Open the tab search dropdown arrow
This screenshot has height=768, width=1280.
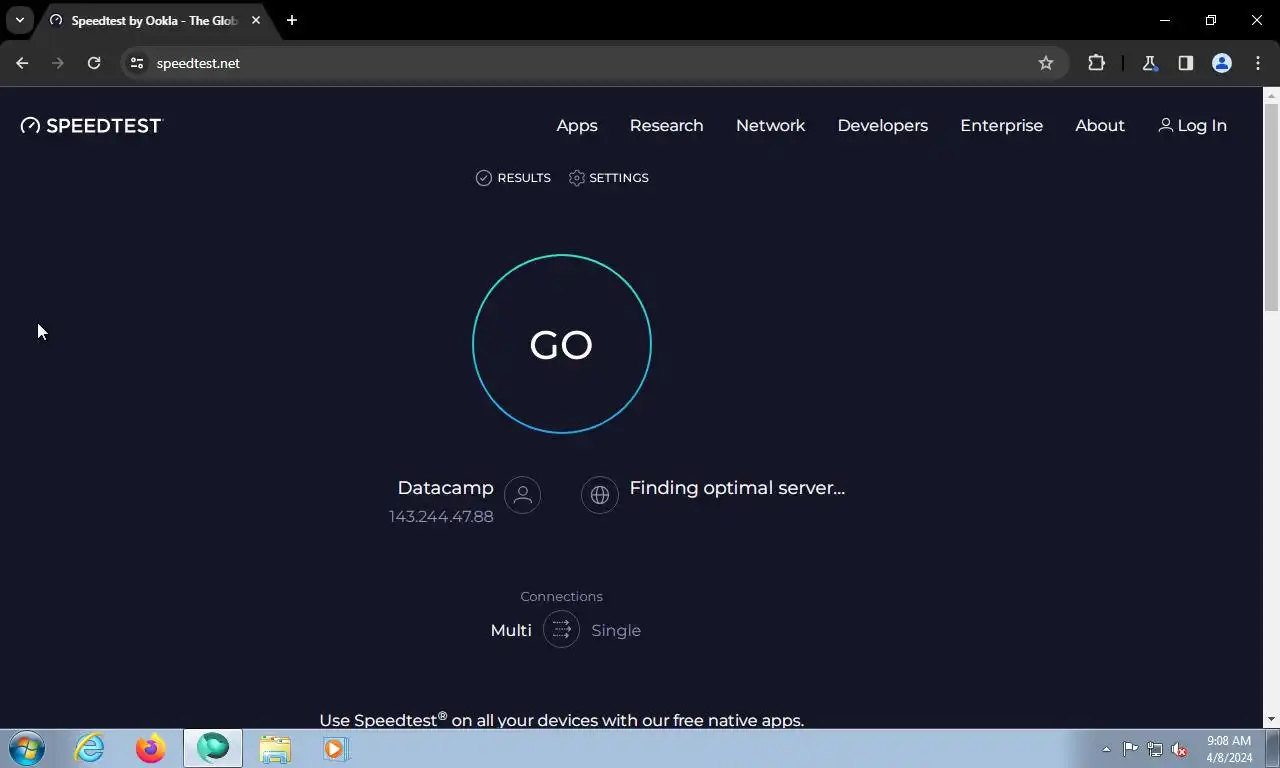pyautogui.click(x=19, y=20)
